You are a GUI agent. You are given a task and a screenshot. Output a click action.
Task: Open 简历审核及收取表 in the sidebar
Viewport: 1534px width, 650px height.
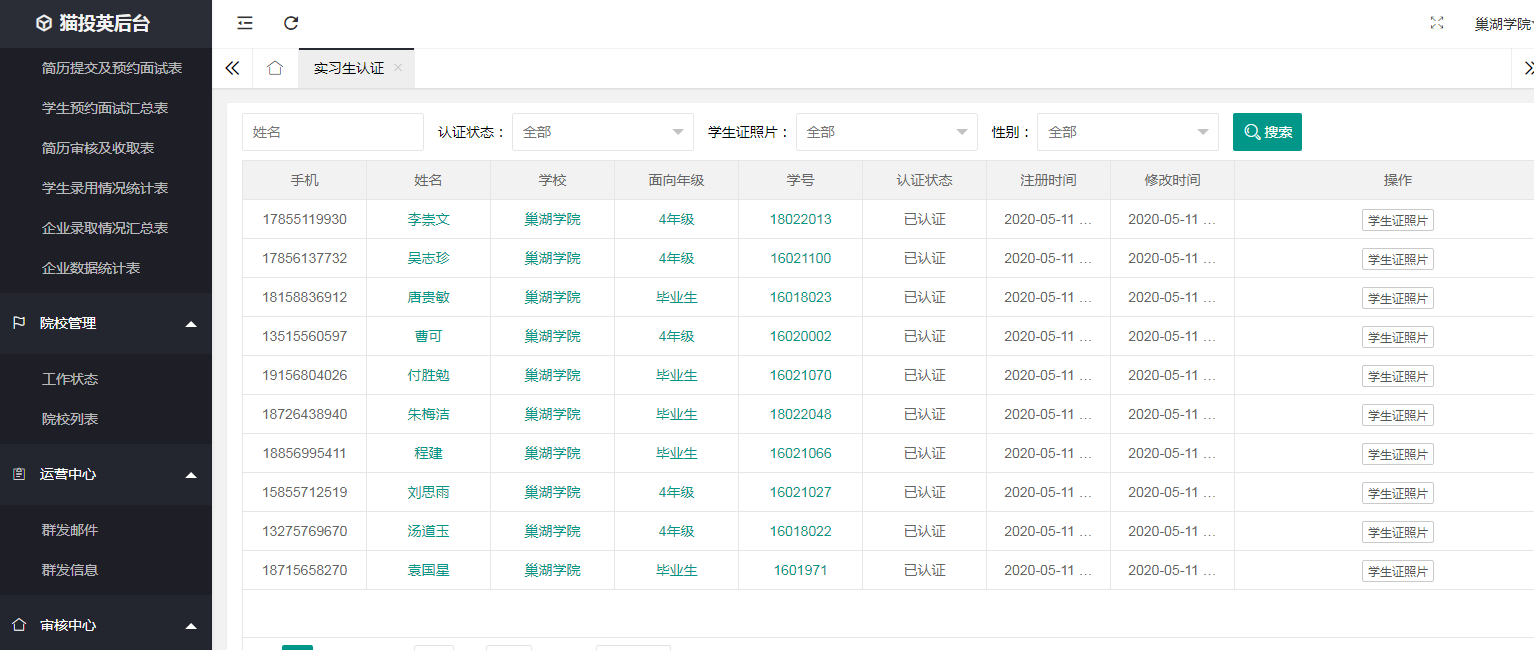(98, 148)
